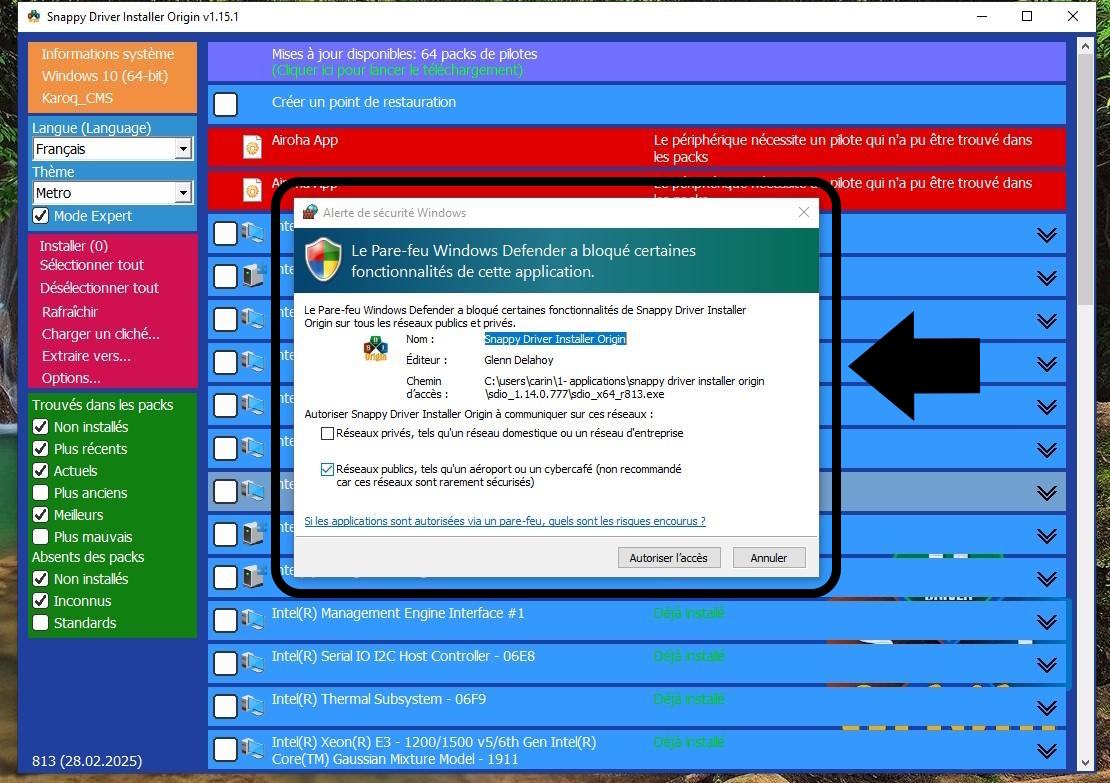
Task: Click version text 813 (28.02.2025)
Action: pos(87,761)
